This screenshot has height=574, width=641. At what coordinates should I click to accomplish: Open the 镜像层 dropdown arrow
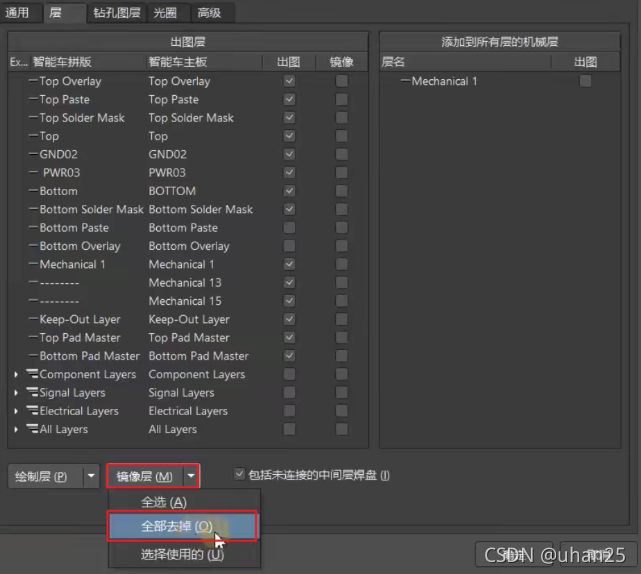pyautogui.click(x=191, y=476)
